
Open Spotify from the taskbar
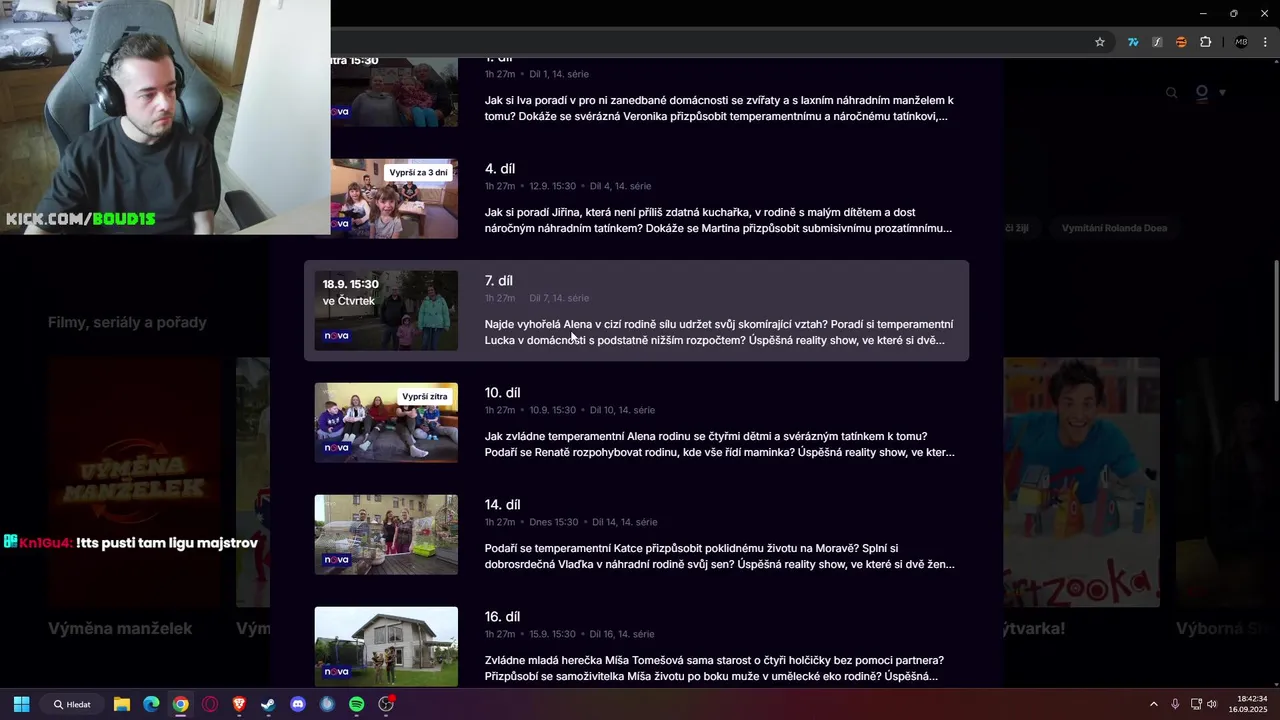pos(357,704)
